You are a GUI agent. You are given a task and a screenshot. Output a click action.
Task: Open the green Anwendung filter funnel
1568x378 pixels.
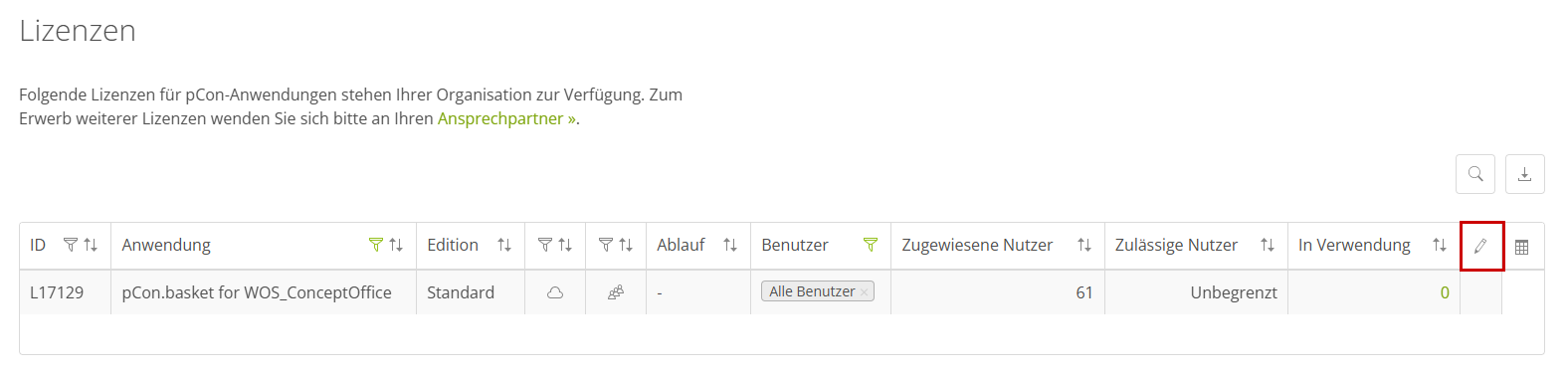(375, 245)
